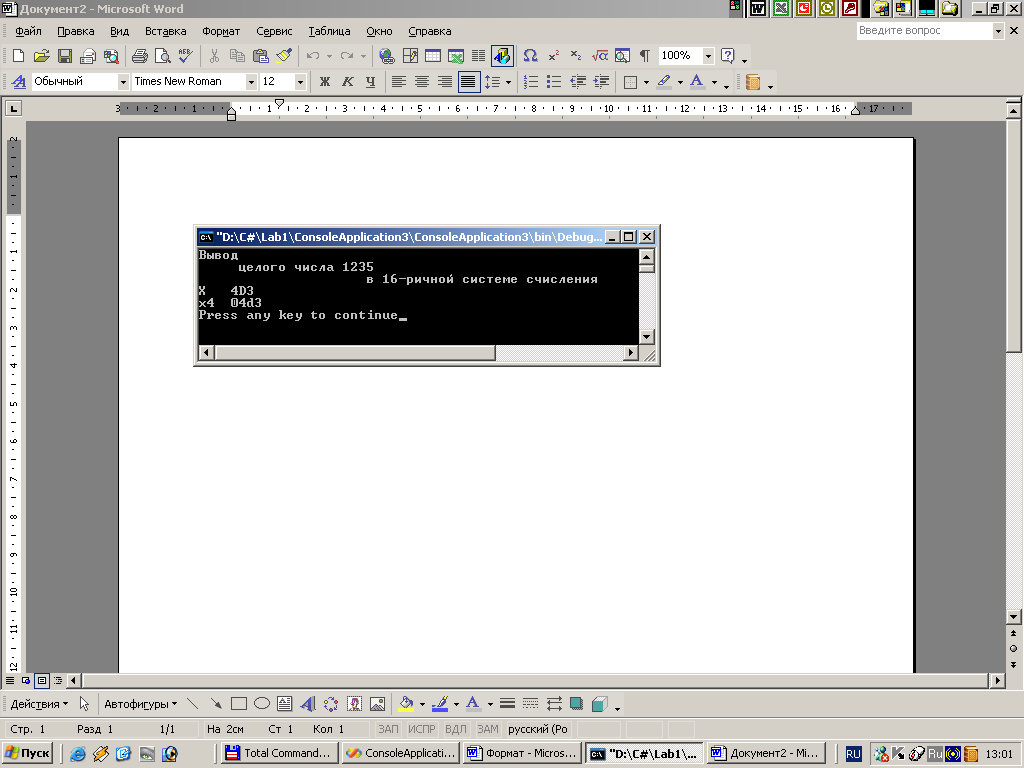
Task: Increase the paragraph indent
Action: tap(601, 82)
